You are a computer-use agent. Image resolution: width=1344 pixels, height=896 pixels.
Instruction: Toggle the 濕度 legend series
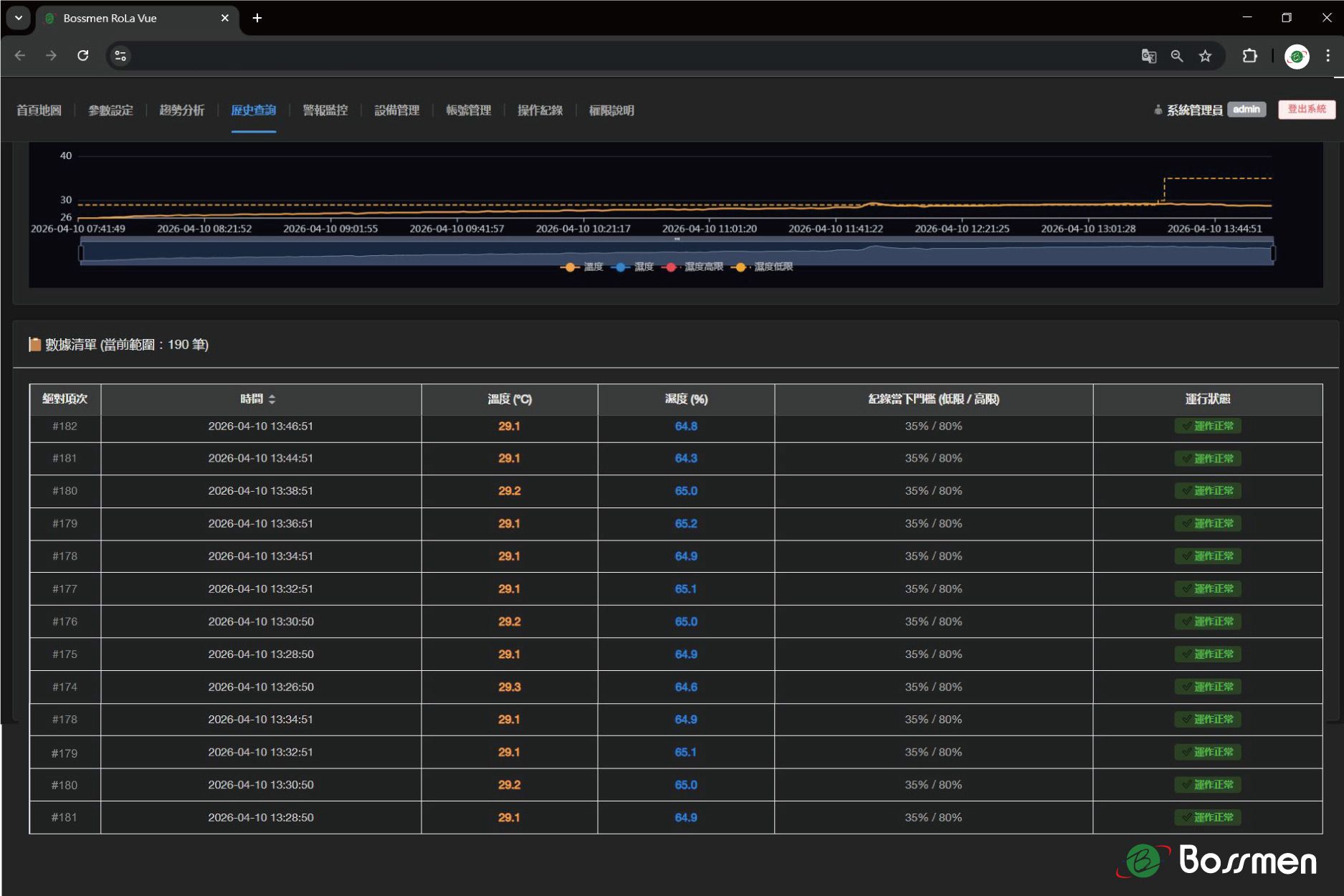coord(634,267)
